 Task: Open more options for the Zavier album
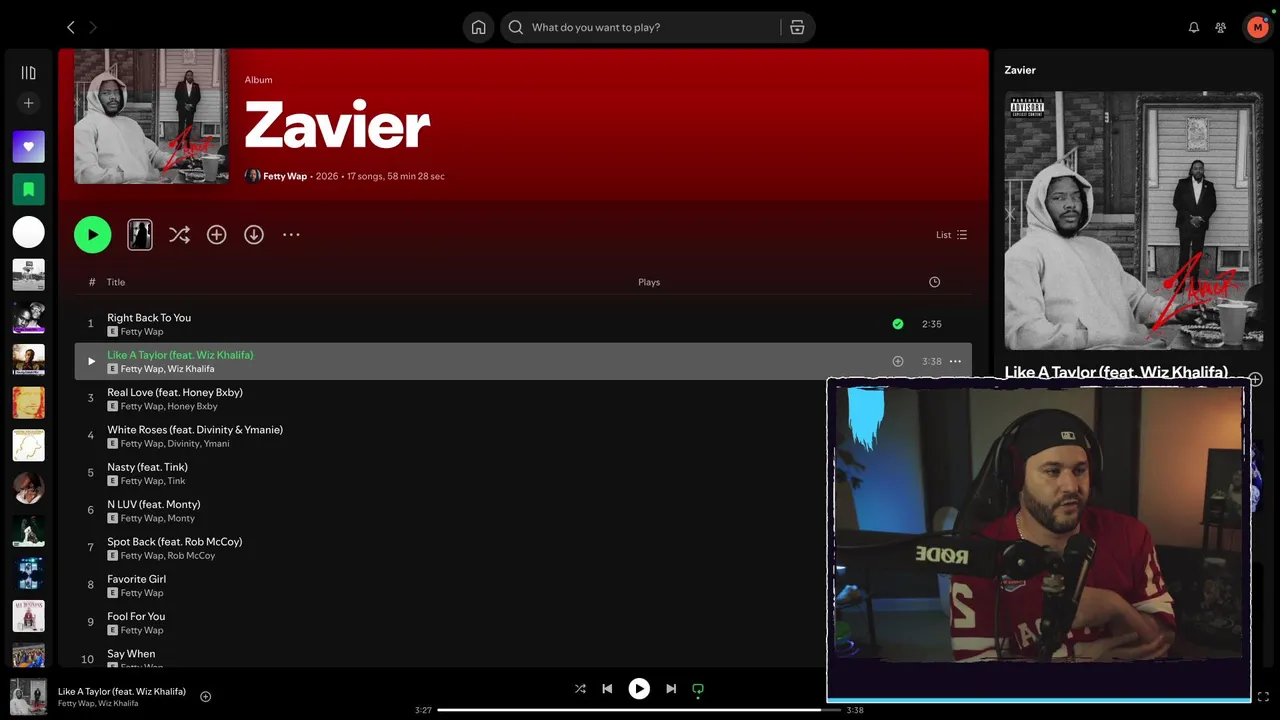coord(291,235)
